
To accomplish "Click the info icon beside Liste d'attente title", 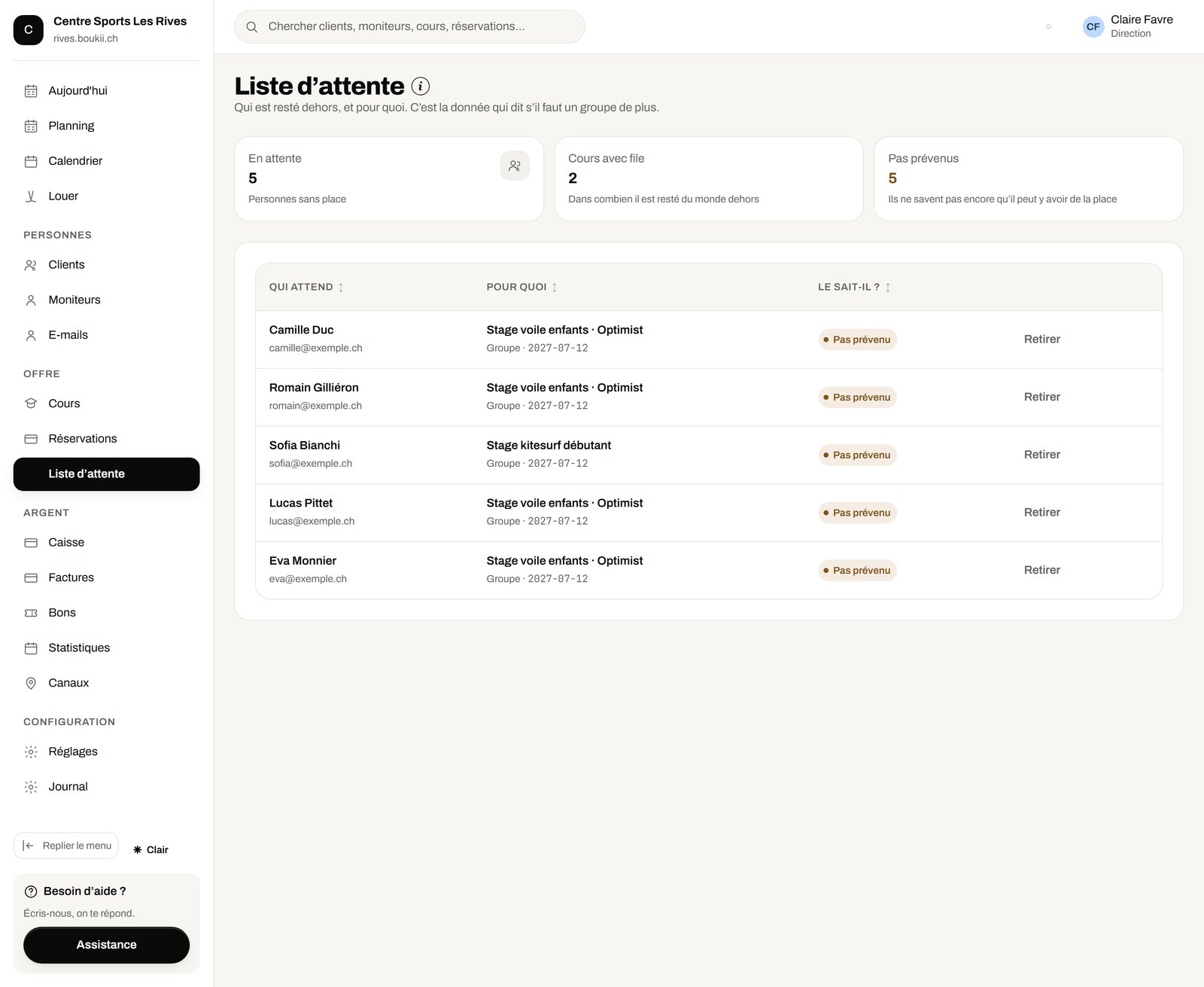I will [421, 86].
